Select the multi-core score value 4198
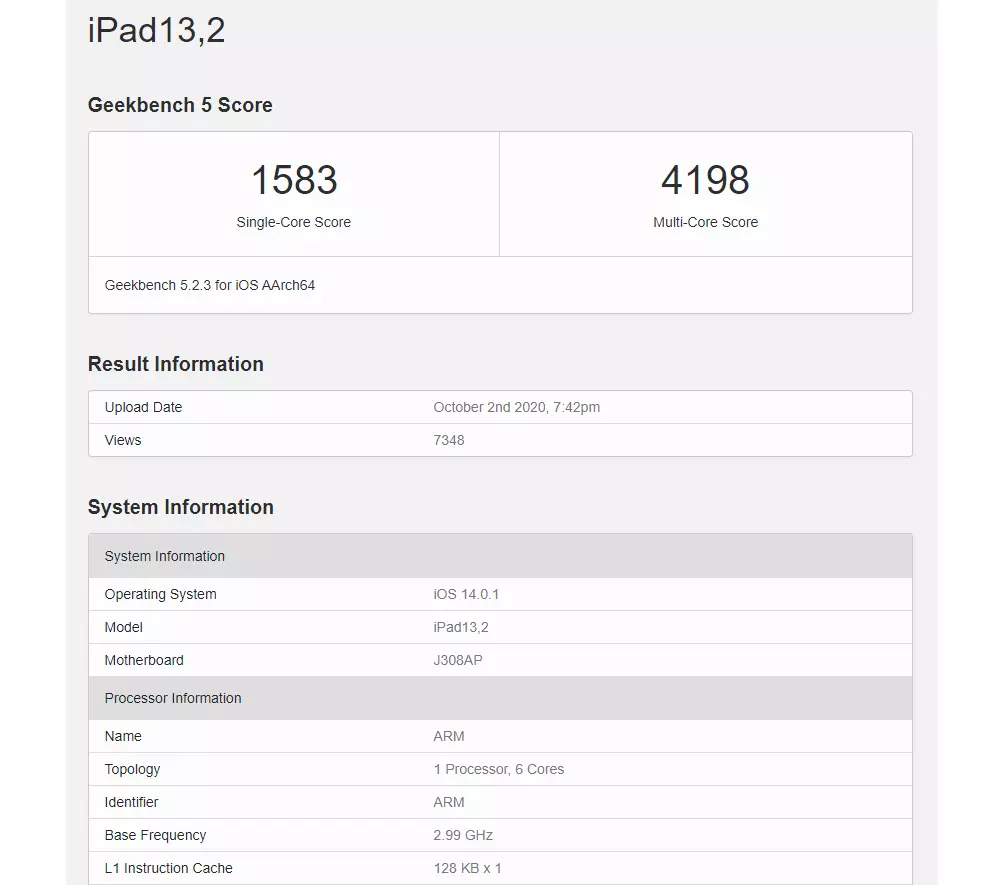1007x885 pixels. point(705,179)
